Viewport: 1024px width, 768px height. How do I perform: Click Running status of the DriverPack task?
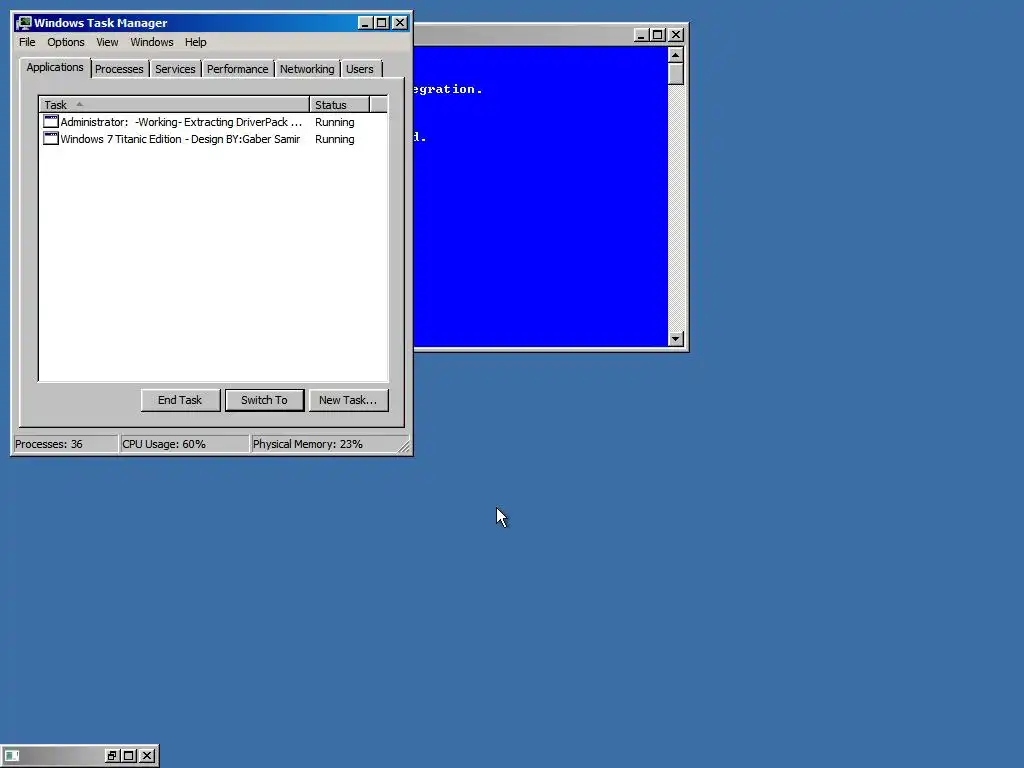[x=334, y=122]
